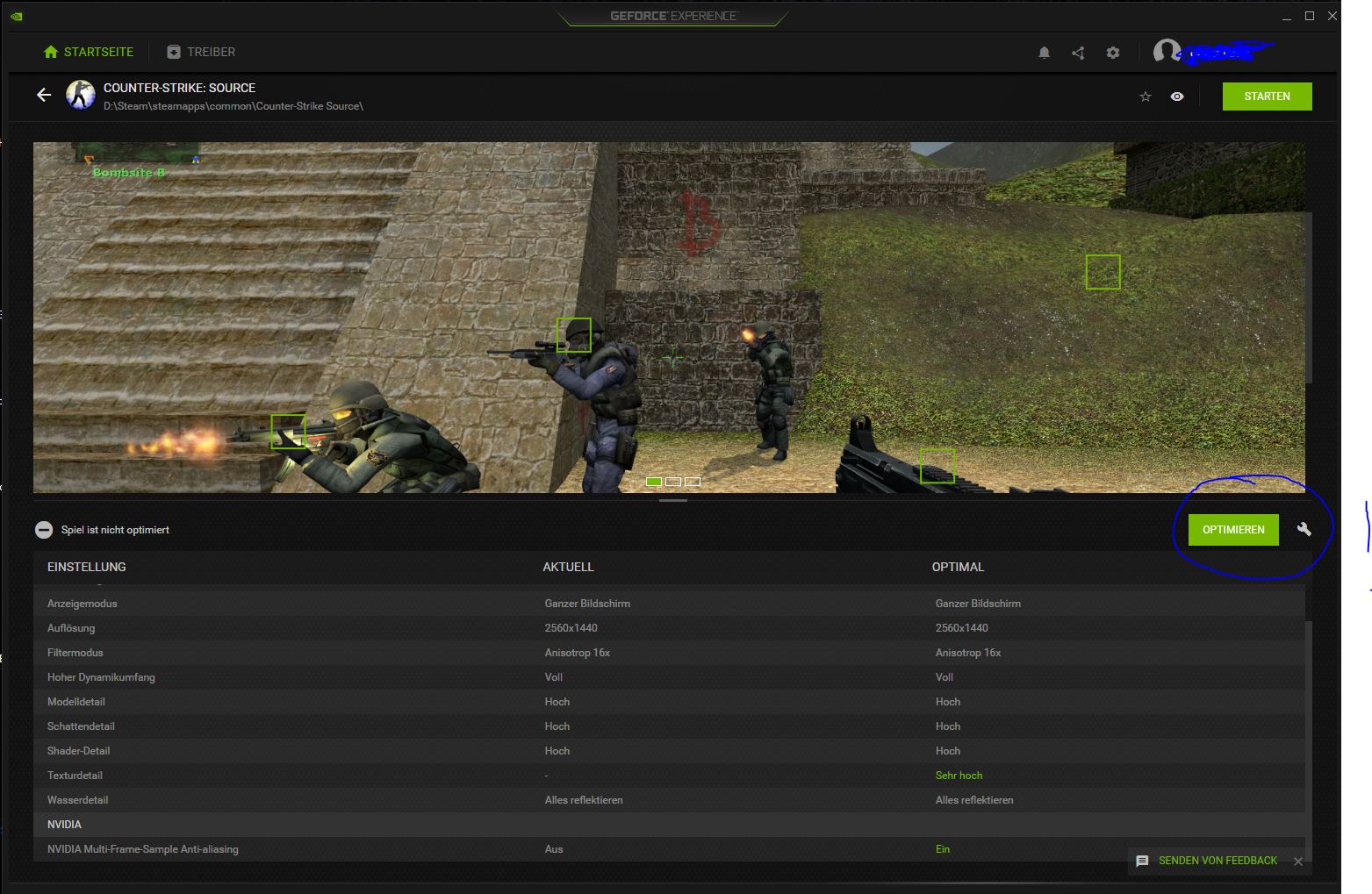Image resolution: width=1372 pixels, height=894 pixels.
Task: Select the second screenshot indicator
Action: (673, 482)
